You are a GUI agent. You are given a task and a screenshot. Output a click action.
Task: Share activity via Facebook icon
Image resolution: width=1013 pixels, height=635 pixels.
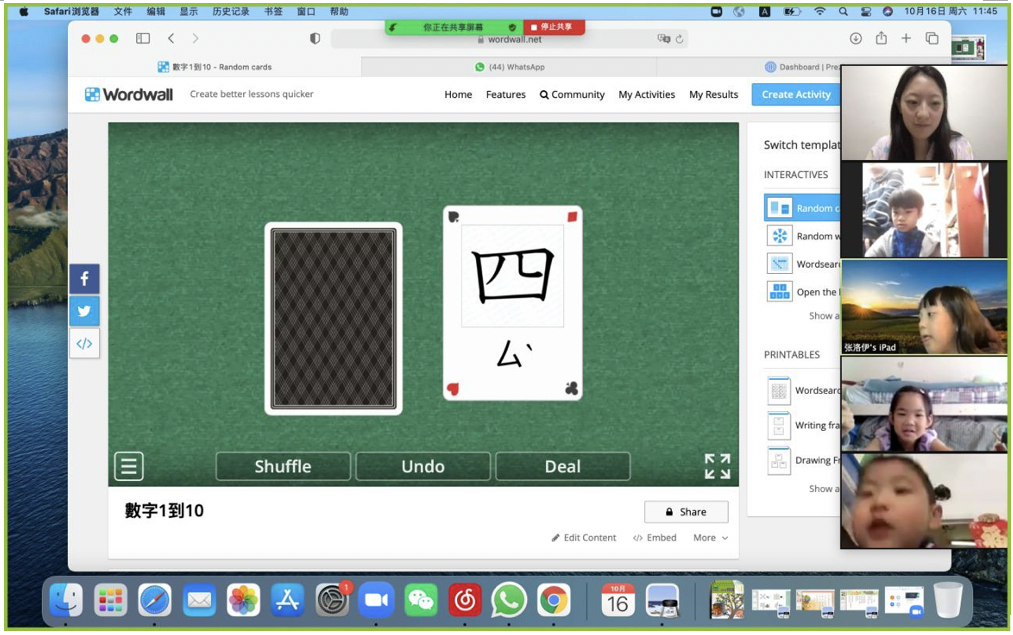(84, 279)
